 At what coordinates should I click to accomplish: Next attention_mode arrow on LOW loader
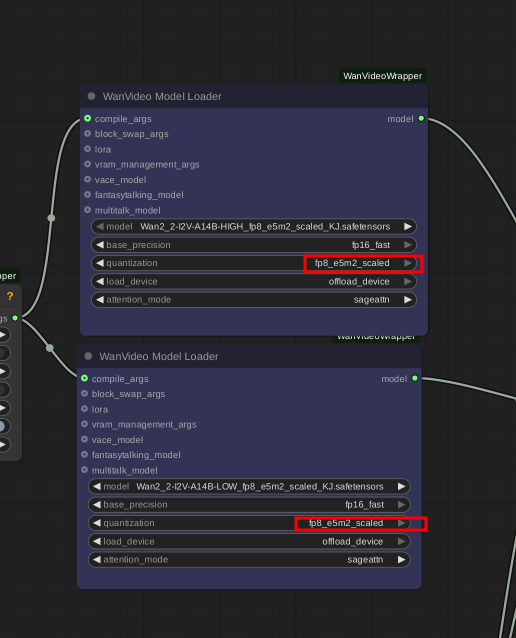tap(402, 560)
